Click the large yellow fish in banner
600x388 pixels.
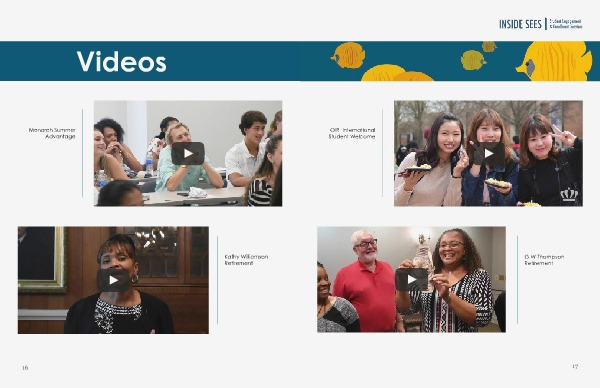coord(554,61)
